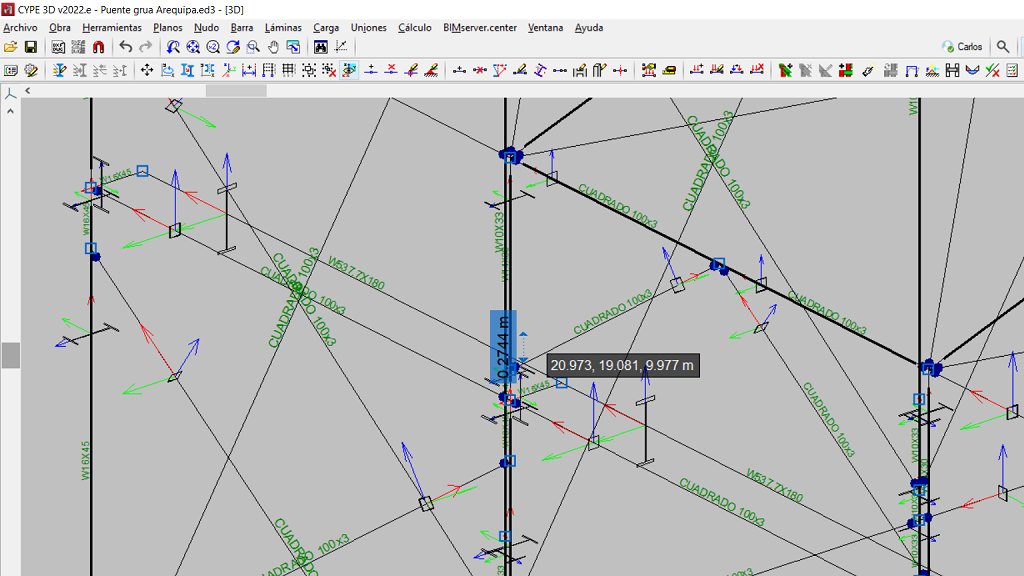This screenshot has height=576, width=1024.
Task: Click the W16X45 label on the left column
Action: [86, 460]
